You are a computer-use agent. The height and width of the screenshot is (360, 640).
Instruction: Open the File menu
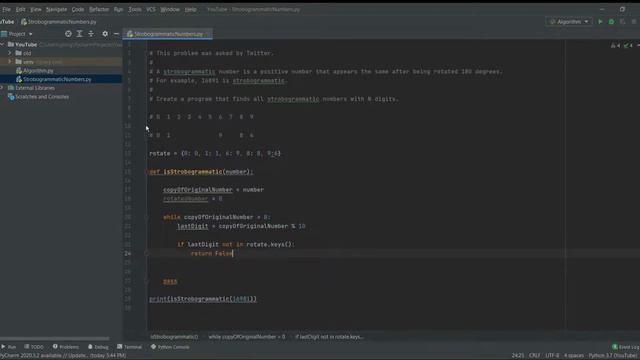[7, 9]
